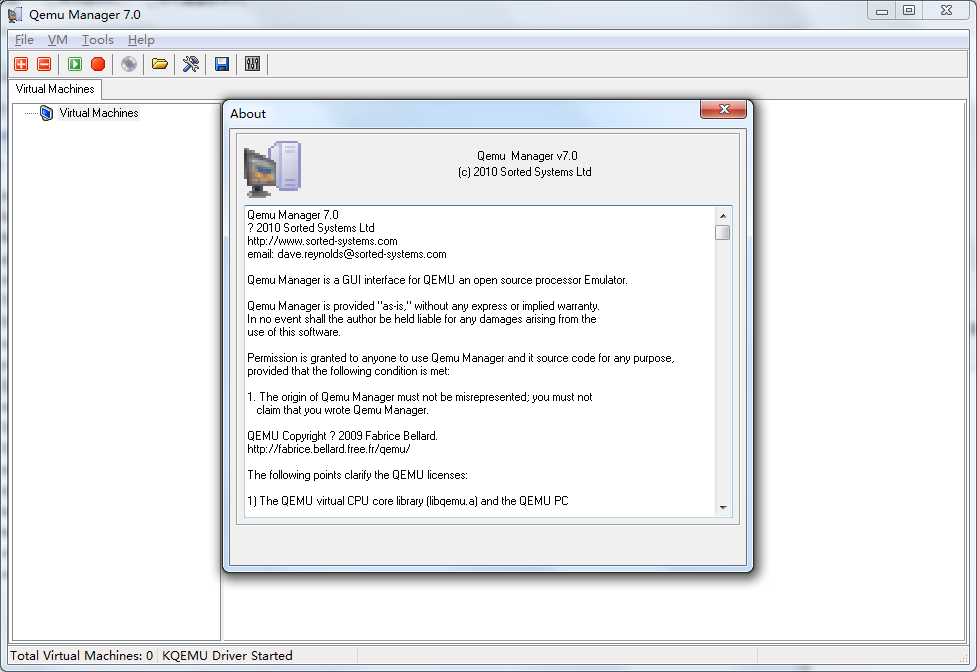Stop VM with red circle icon
The height and width of the screenshot is (672, 977).
[x=98, y=64]
